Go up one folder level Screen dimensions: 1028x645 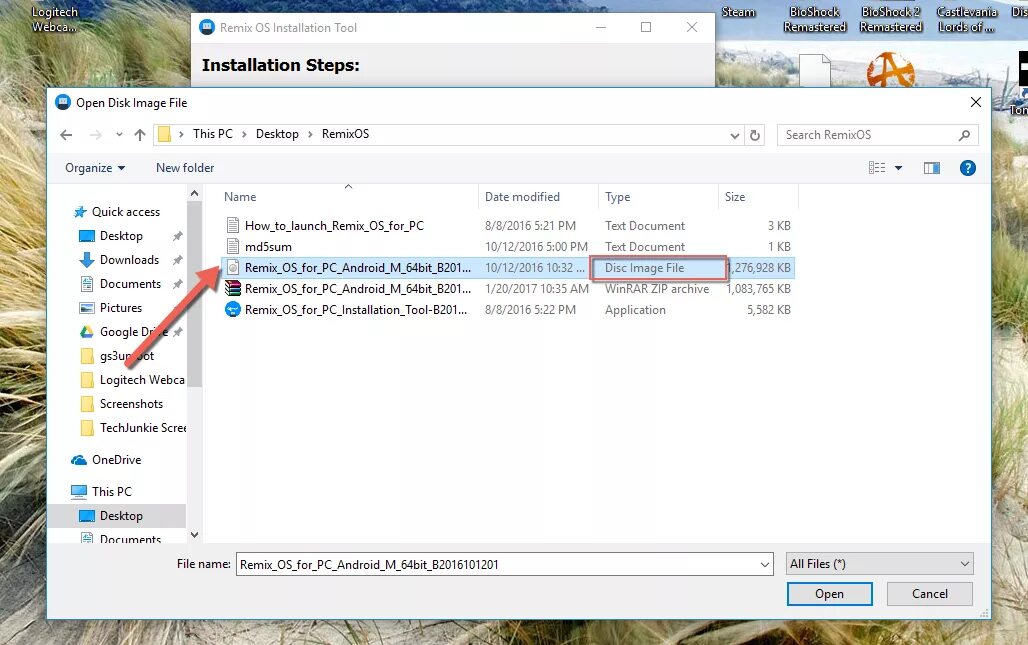(140, 135)
